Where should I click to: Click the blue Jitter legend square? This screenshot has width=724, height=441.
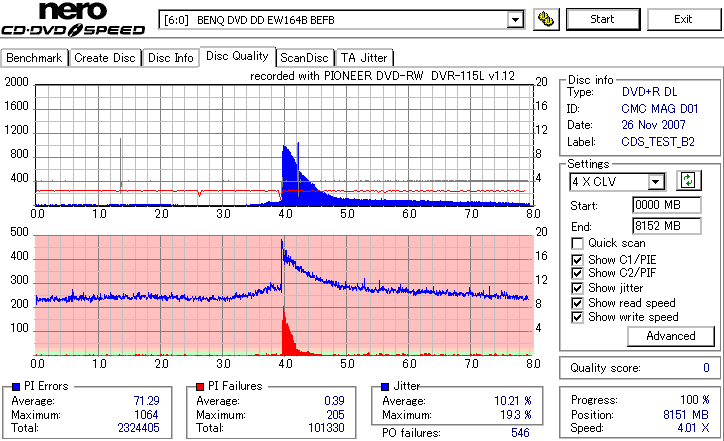pyautogui.click(x=385, y=387)
